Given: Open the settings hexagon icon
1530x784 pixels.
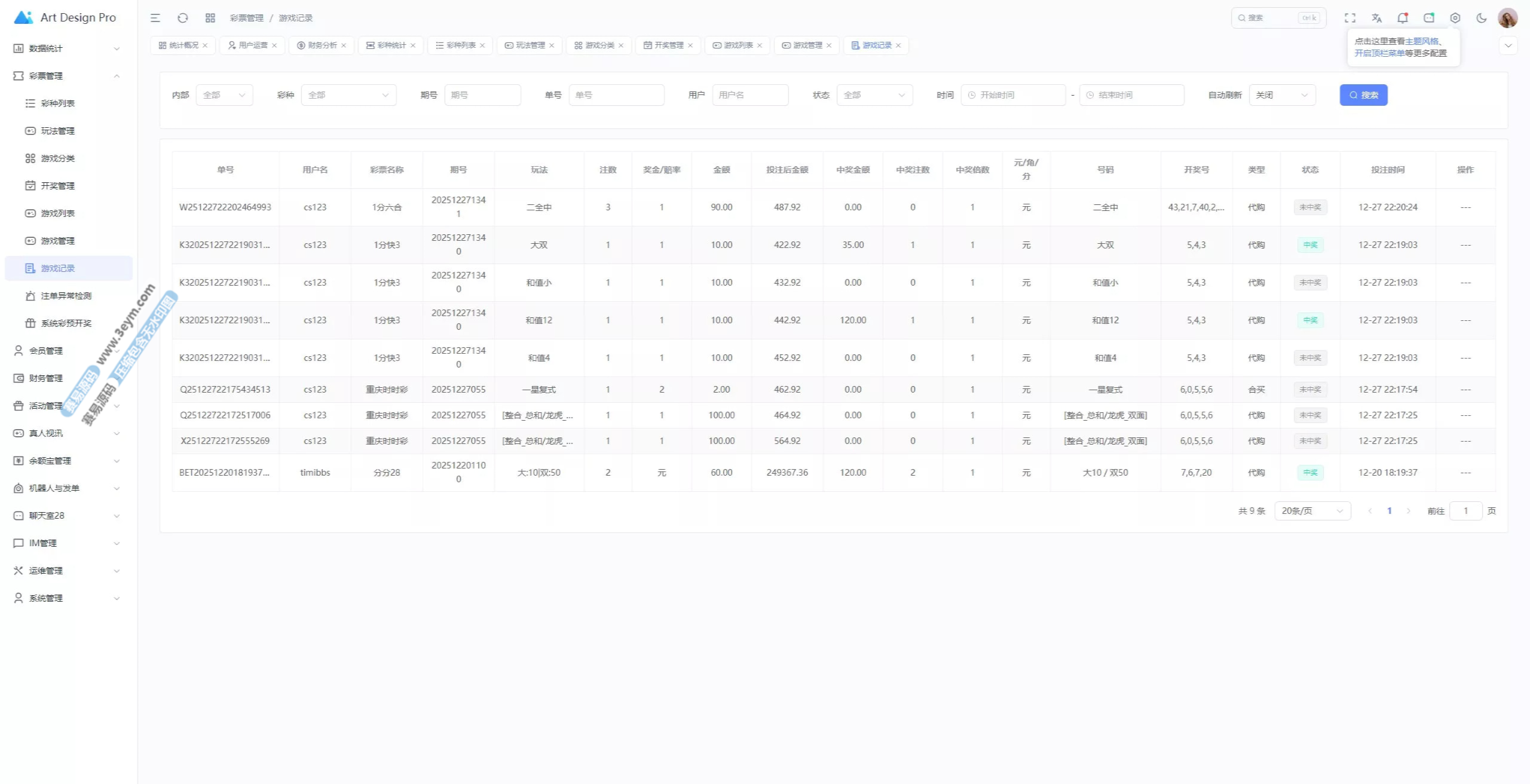Looking at the screenshot, I should coord(1455,18).
